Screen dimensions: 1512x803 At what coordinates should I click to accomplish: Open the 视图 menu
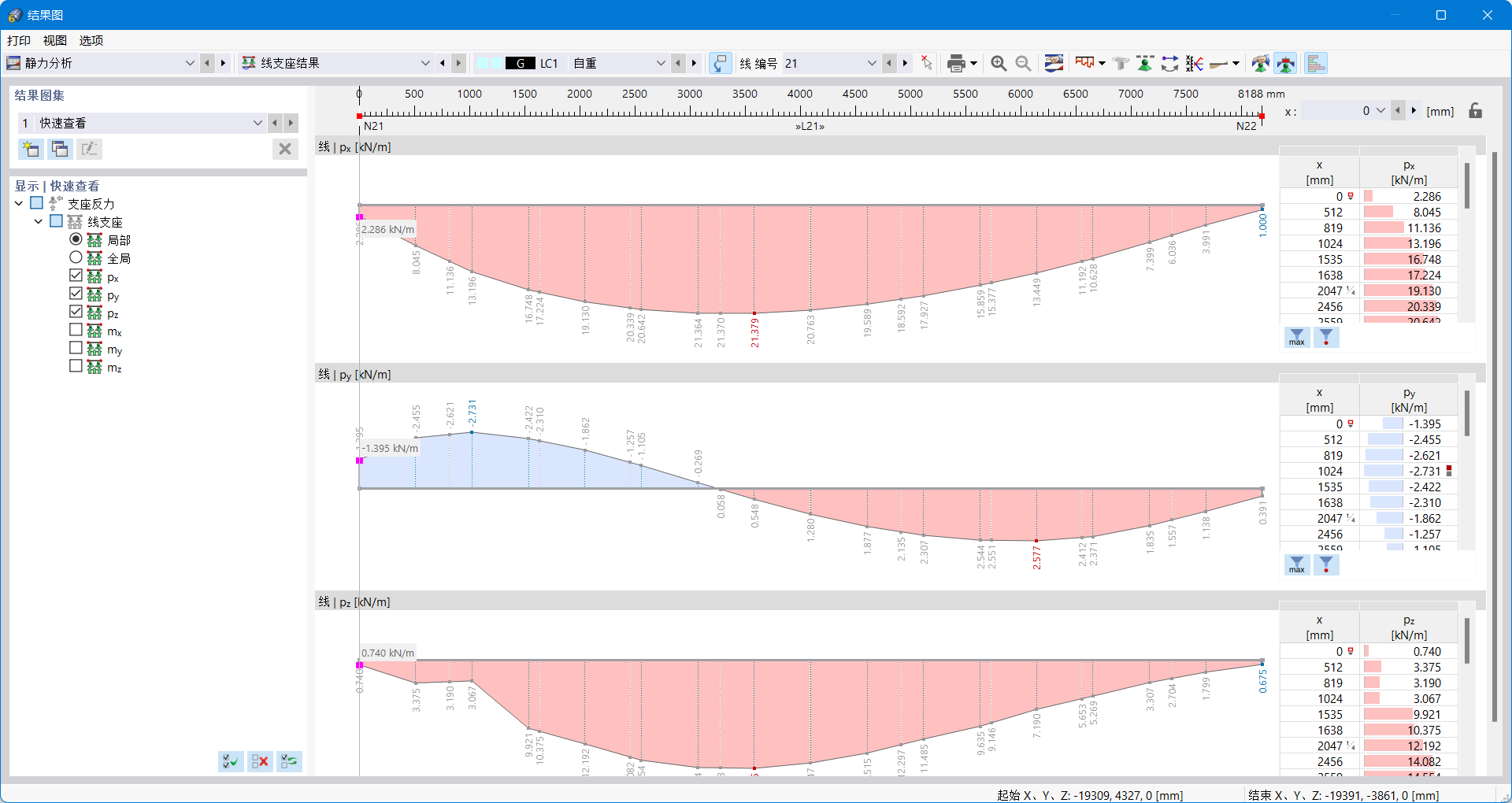click(55, 41)
